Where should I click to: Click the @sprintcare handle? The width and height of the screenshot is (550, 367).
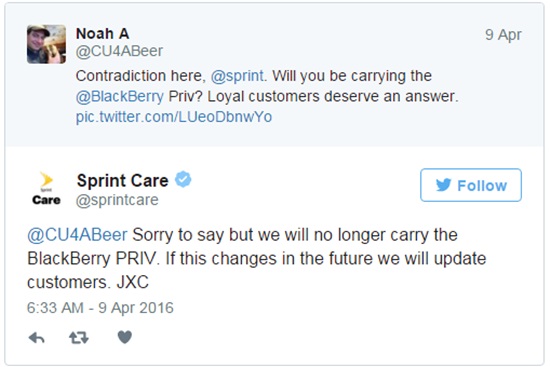(x=117, y=200)
